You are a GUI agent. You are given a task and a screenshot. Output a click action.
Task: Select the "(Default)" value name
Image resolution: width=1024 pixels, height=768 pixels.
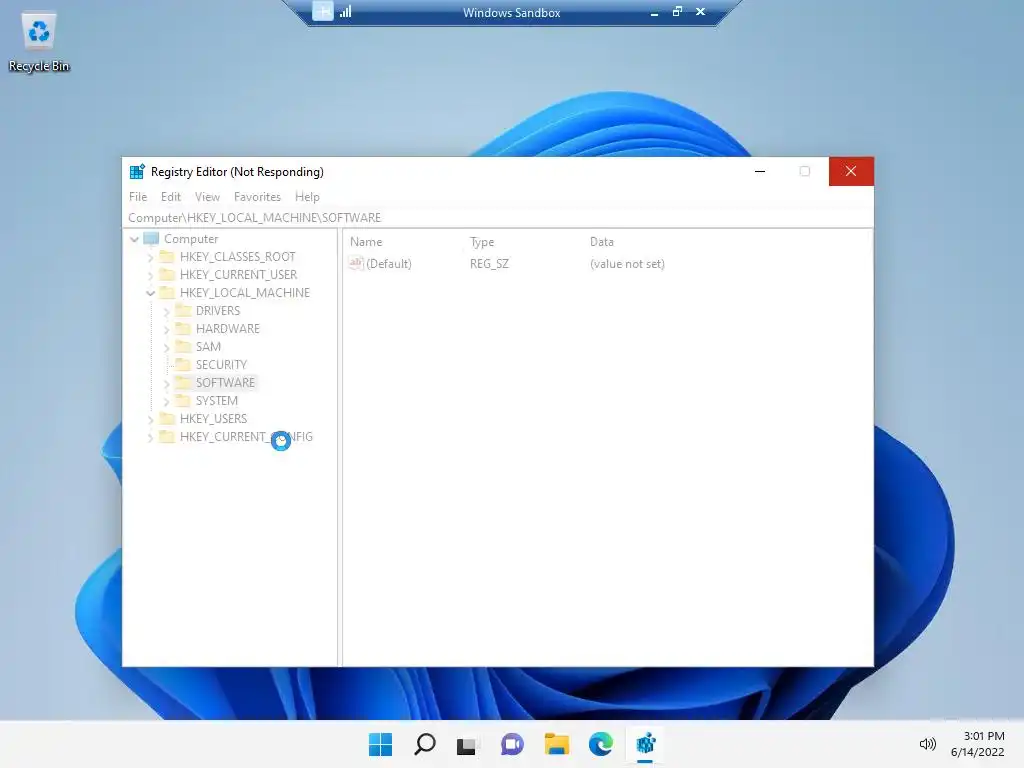pyautogui.click(x=389, y=264)
